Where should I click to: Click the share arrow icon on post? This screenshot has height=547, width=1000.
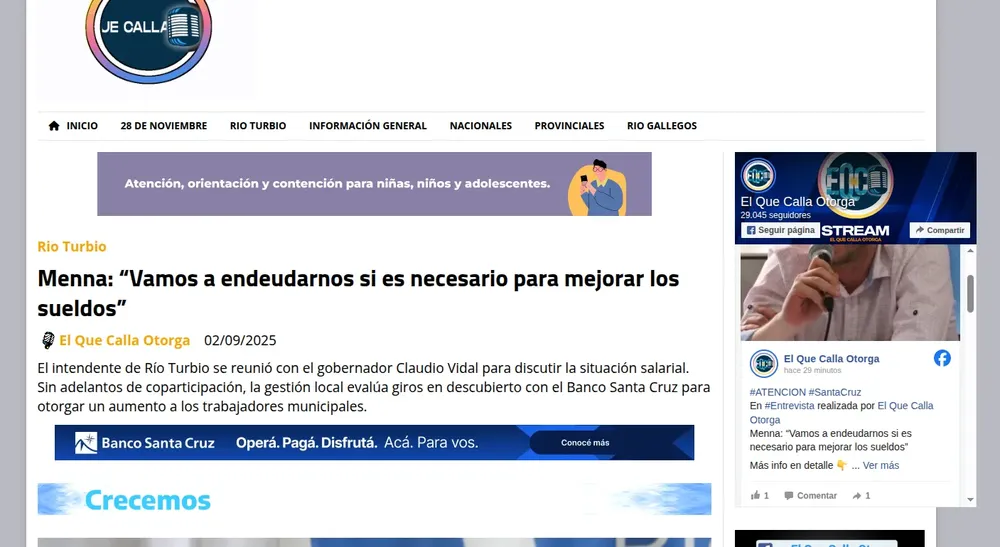tap(857, 495)
